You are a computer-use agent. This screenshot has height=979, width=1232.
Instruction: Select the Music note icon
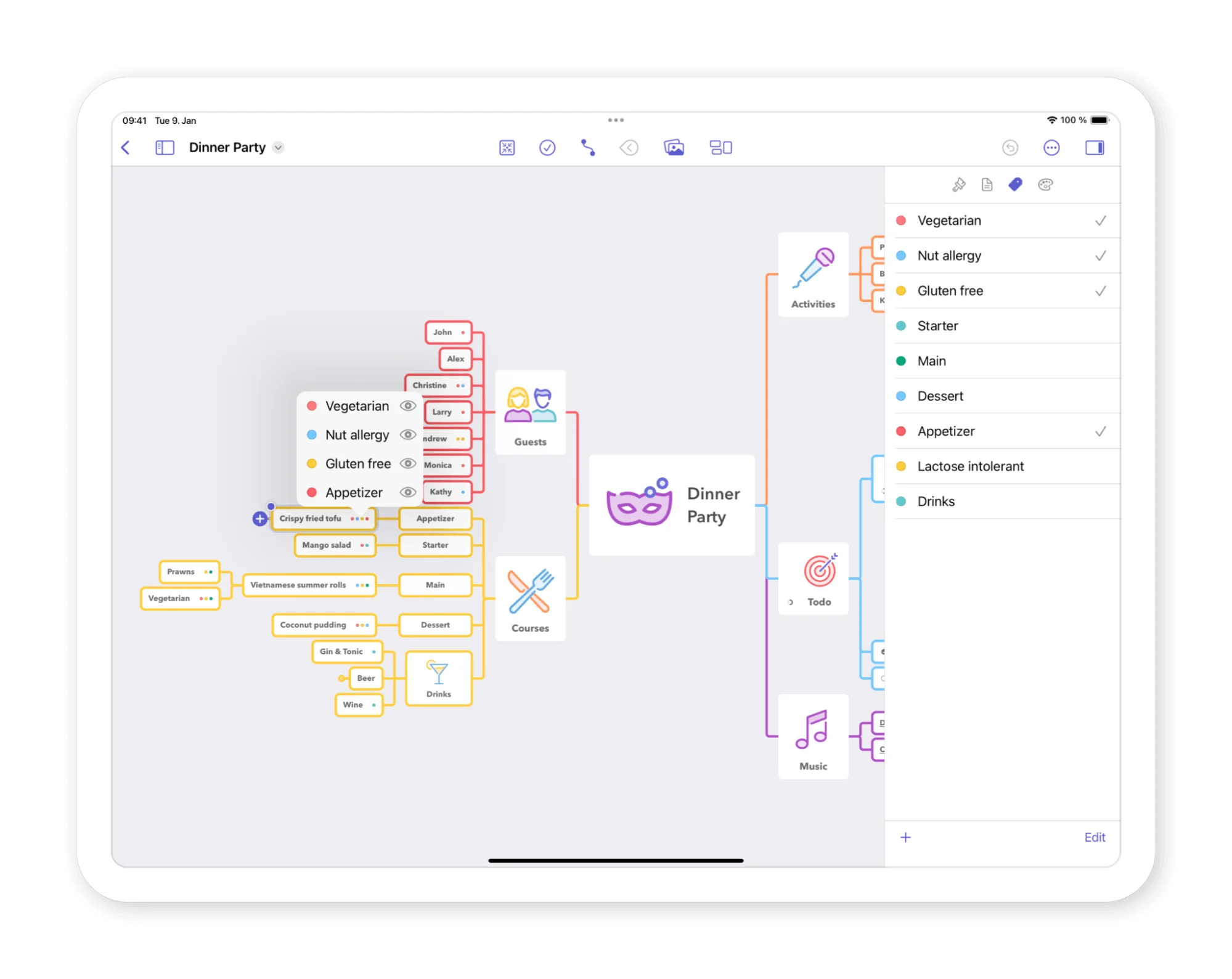tap(812, 730)
